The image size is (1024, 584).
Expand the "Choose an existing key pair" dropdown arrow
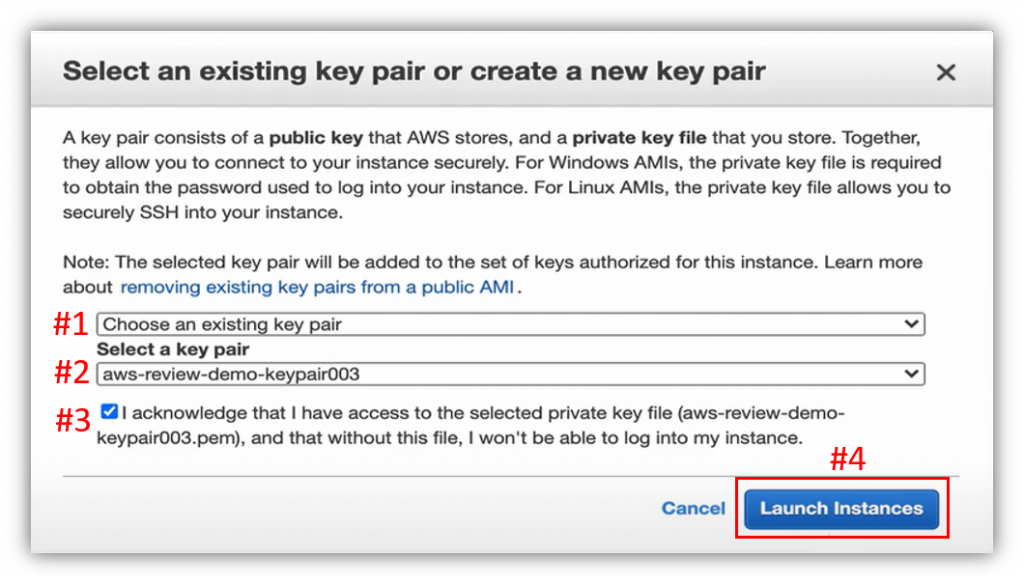(910, 324)
